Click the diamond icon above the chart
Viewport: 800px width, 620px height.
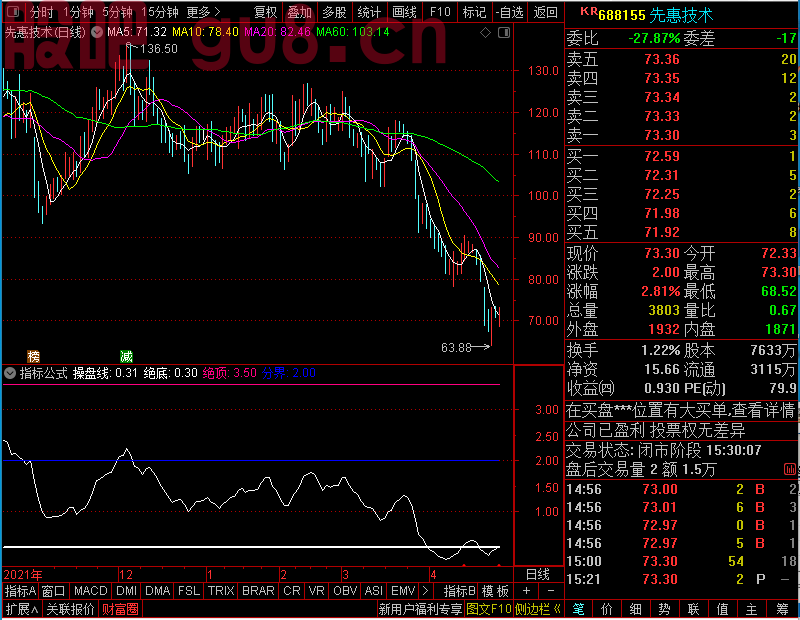(x=485, y=33)
